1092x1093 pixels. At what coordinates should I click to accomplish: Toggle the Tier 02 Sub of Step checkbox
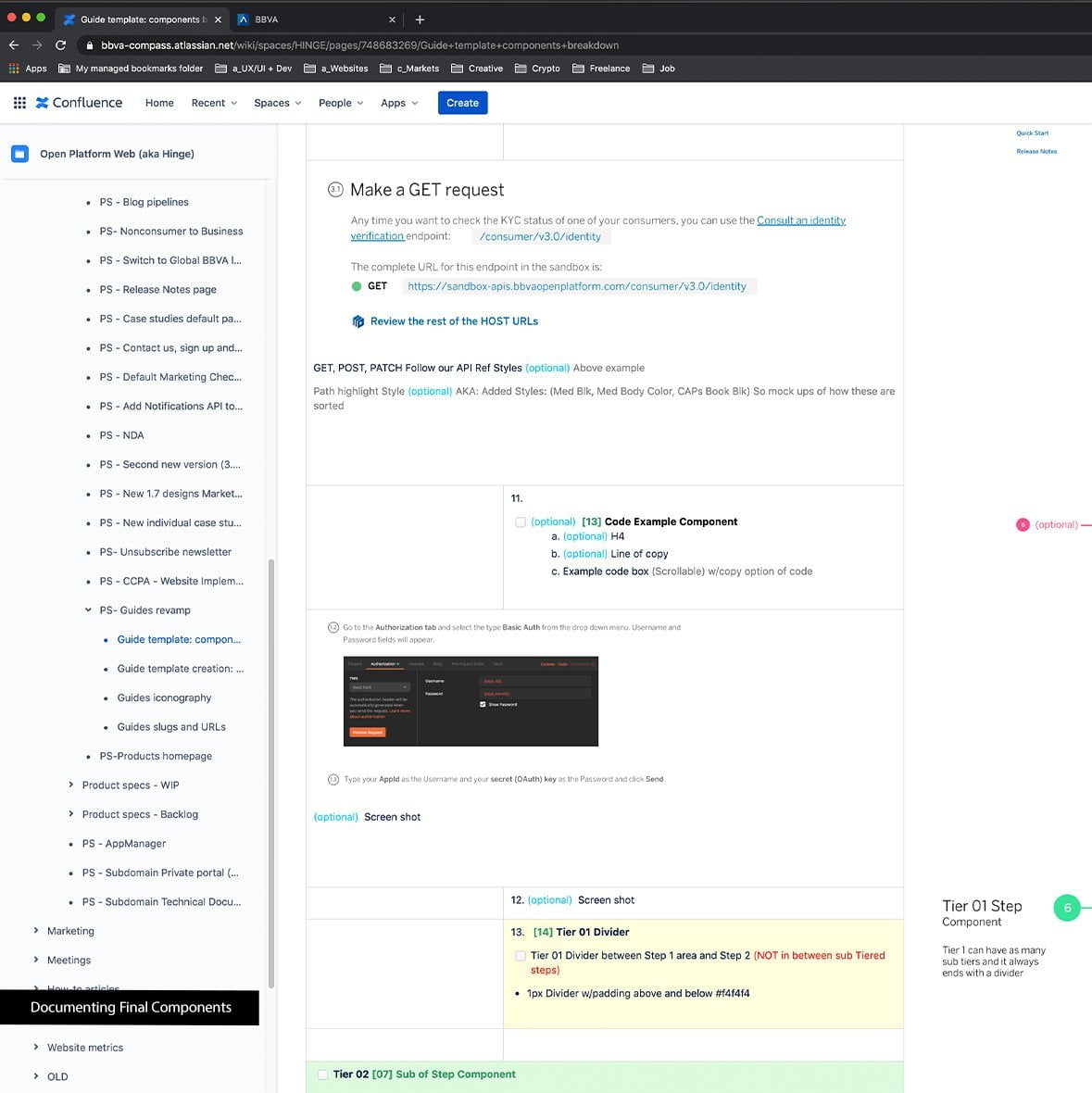pyautogui.click(x=323, y=1074)
